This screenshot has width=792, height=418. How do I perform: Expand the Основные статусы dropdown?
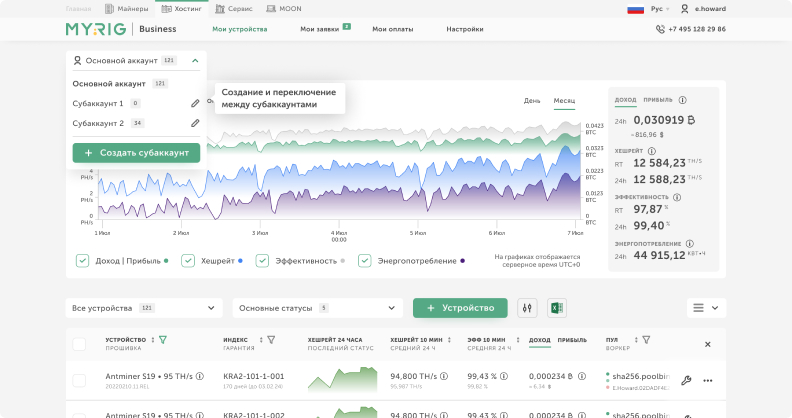click(311, 308)
